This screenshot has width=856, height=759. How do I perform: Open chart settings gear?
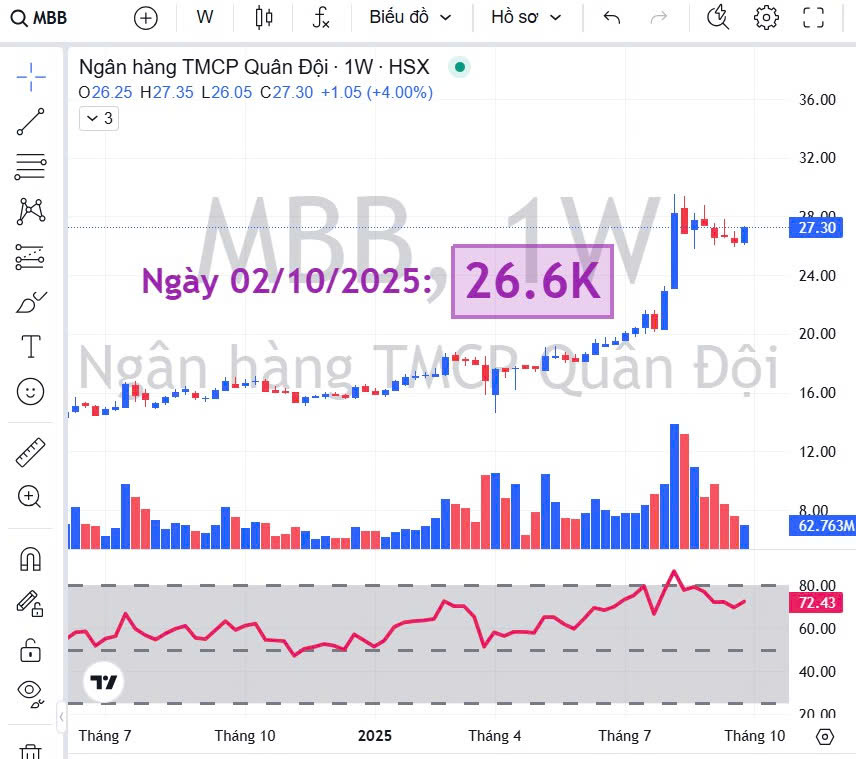tap(766, 17)
